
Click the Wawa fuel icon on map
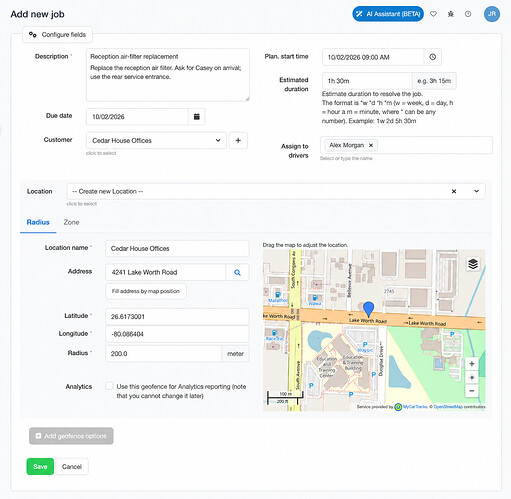click(314, 298)
